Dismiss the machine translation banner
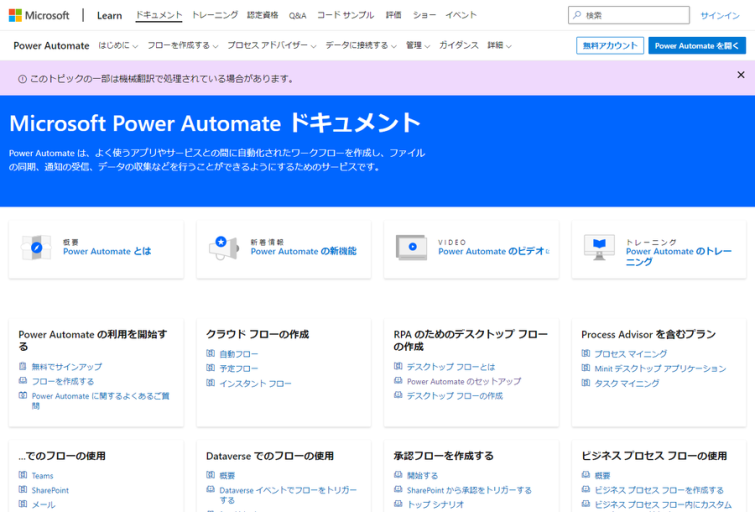Screen dimensions: 755x512 pos(741,75)
